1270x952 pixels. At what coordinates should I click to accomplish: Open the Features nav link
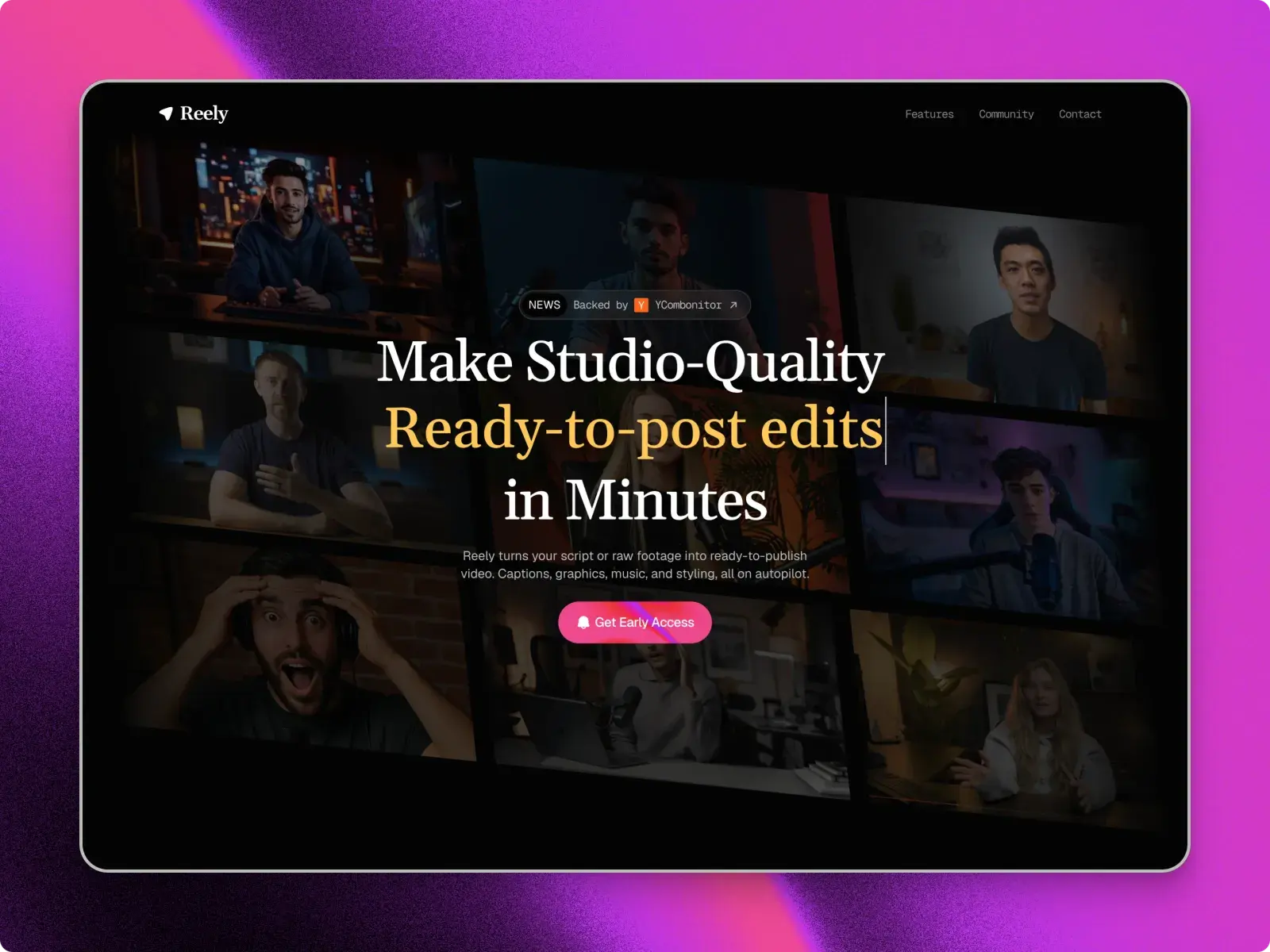929,114
